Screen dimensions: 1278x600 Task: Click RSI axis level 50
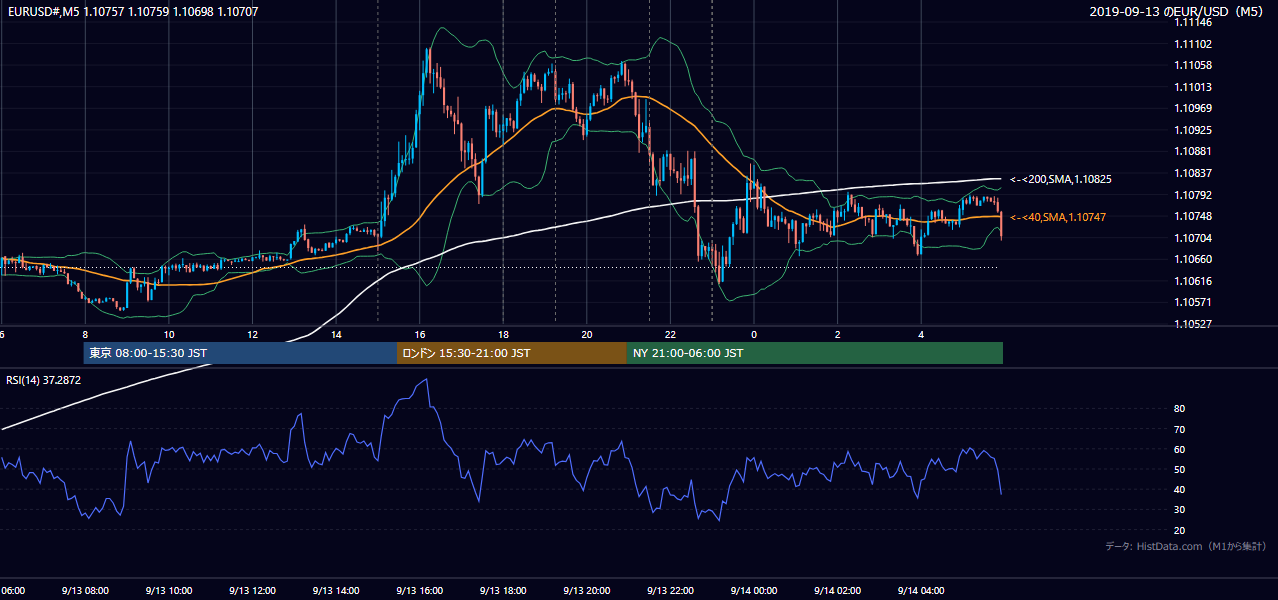pos(1179,469)
